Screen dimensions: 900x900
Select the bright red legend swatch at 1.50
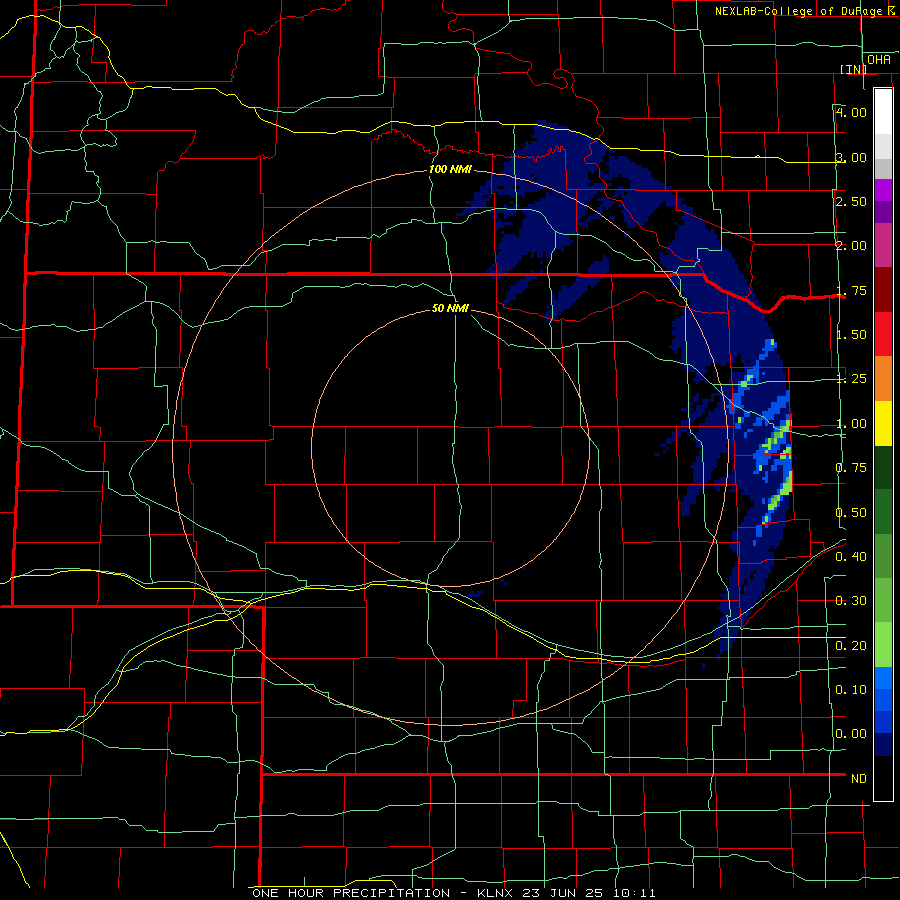point(883,335)
